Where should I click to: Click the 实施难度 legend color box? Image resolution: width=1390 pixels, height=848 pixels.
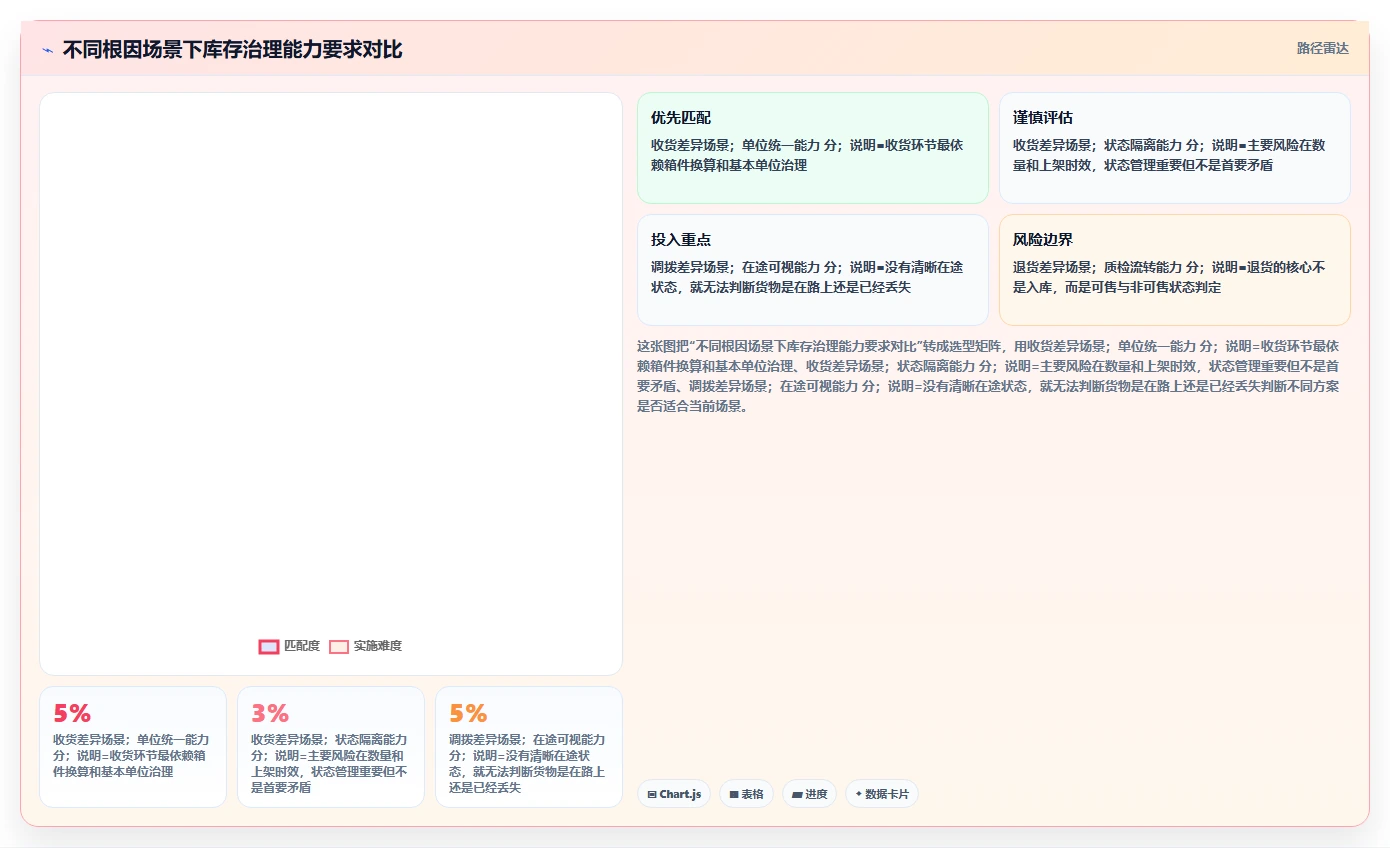[x=339, y=646]
